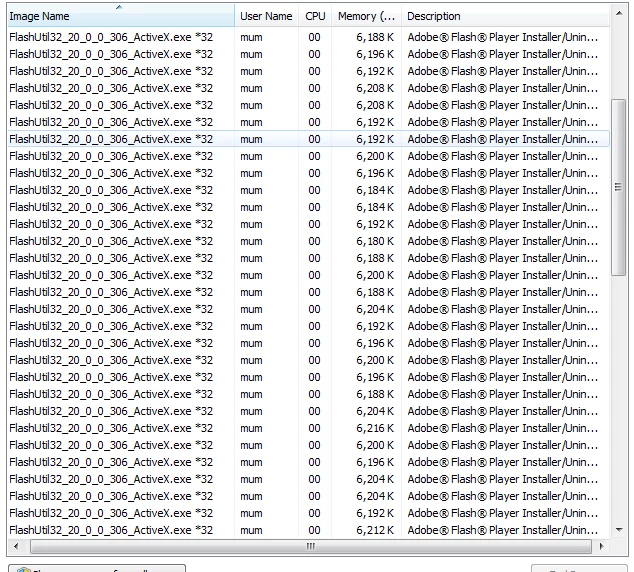634x572 pixels.
Task: Click the vertical scrollbar up arrow
Action: pos(619,13)
